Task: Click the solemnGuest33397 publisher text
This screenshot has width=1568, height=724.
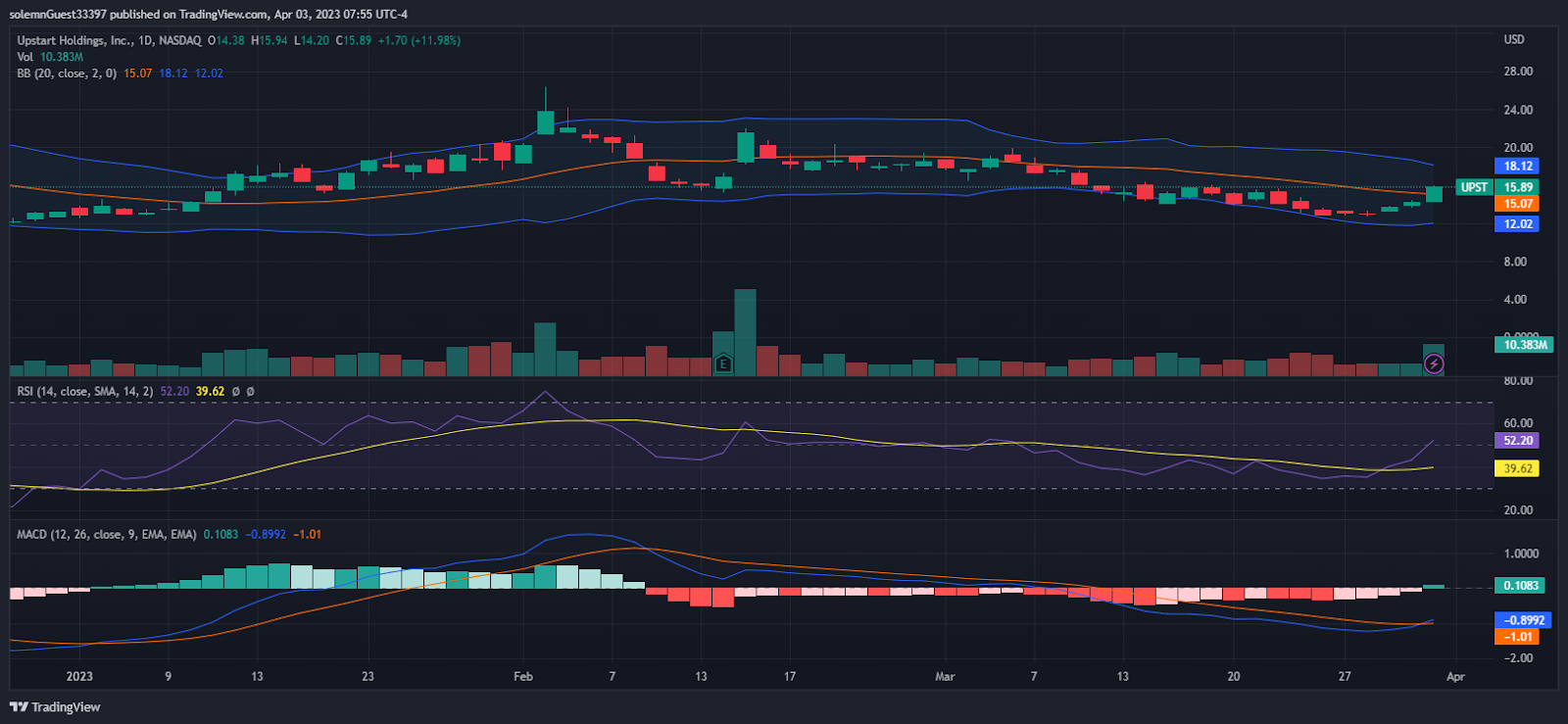Action: click(58, 14)
